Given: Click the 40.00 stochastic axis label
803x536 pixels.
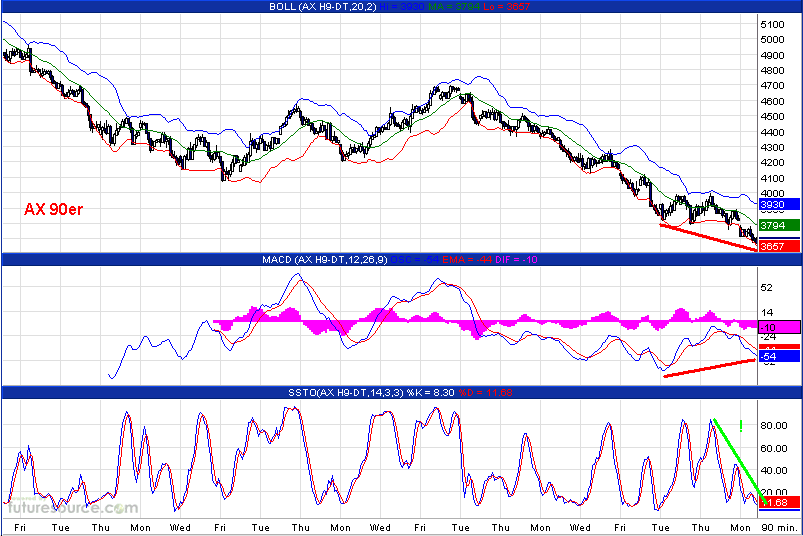Looking at the screenshot, I should [x=774, y=470].
